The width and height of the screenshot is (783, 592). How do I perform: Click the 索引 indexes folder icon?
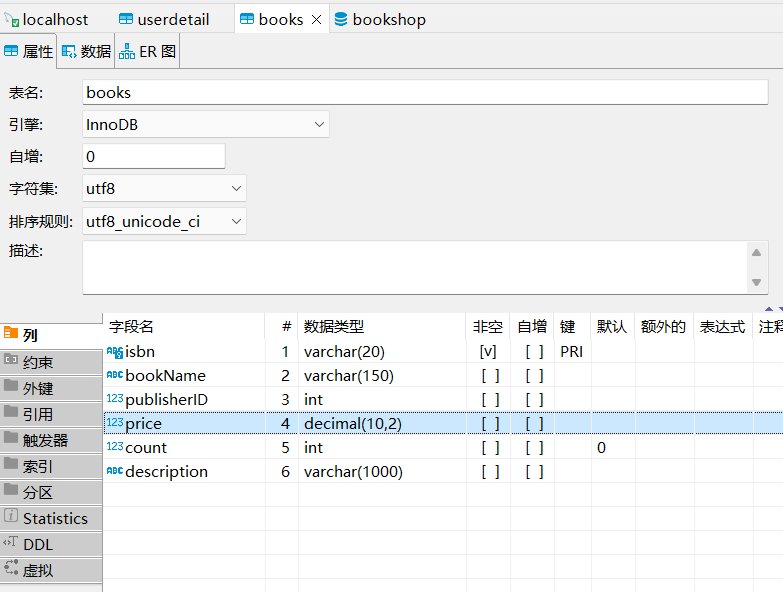[x=11, y=464]
